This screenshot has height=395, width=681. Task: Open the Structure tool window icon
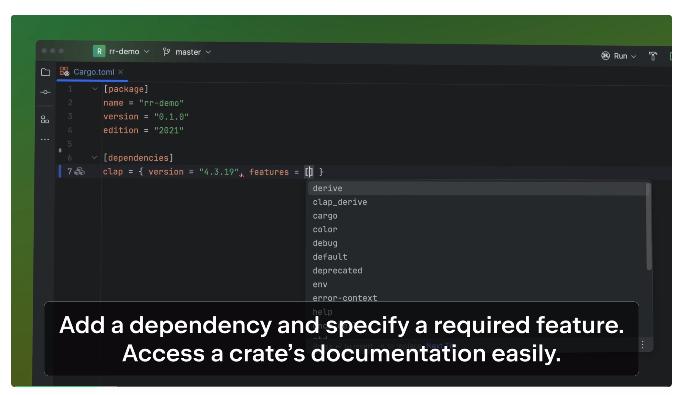pyautogui.click(x=45, y=119)
